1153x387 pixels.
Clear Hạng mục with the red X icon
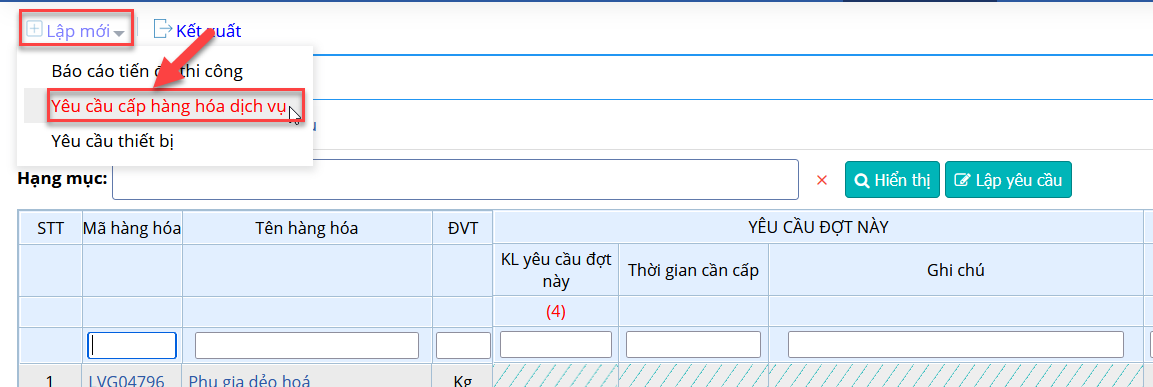[x=822, y=180]
